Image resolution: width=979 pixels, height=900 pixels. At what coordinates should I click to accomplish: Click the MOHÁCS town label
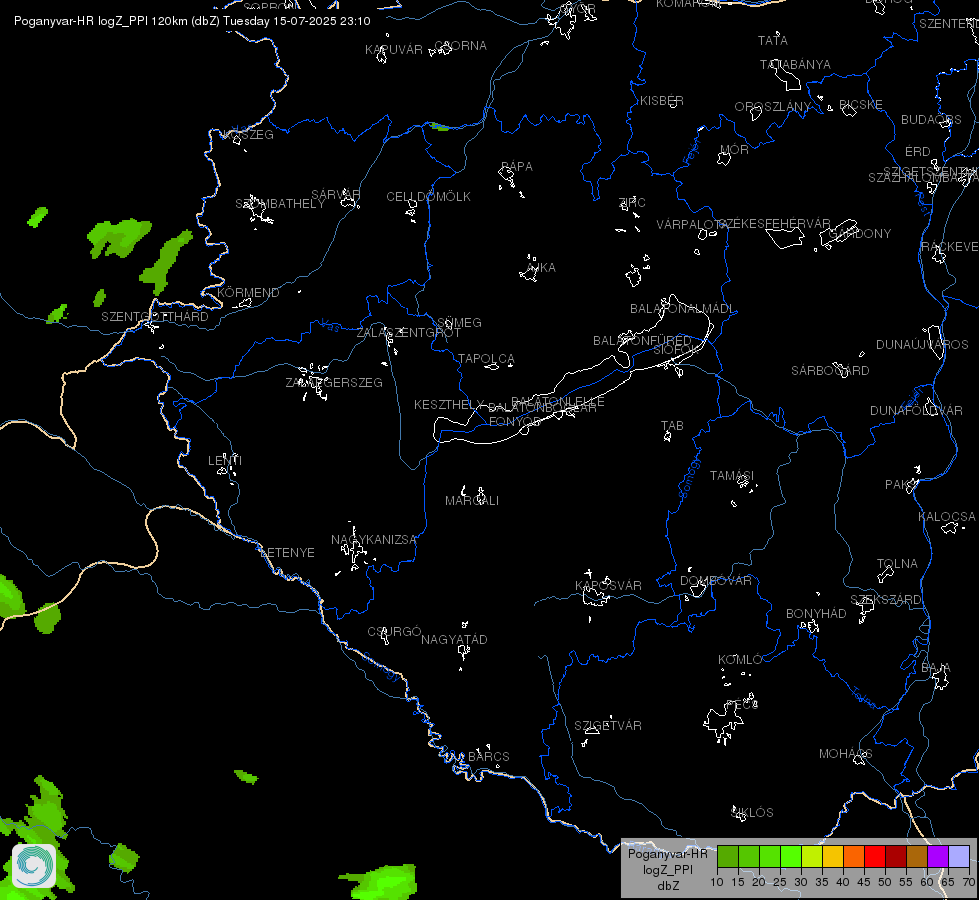pos(845,754)
